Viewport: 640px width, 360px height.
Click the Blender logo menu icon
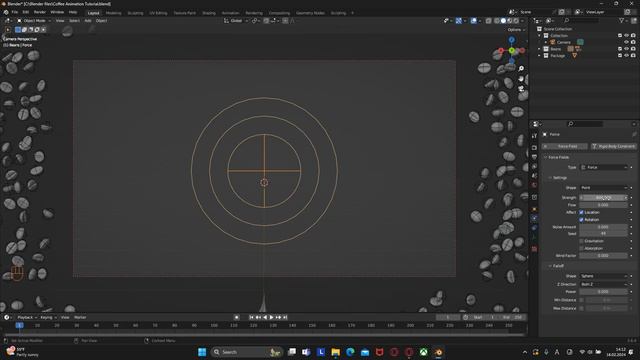coord(6,13)
